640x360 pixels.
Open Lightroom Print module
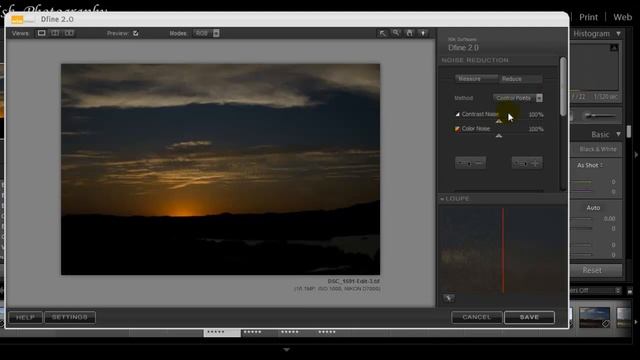(x=588, y=17)
